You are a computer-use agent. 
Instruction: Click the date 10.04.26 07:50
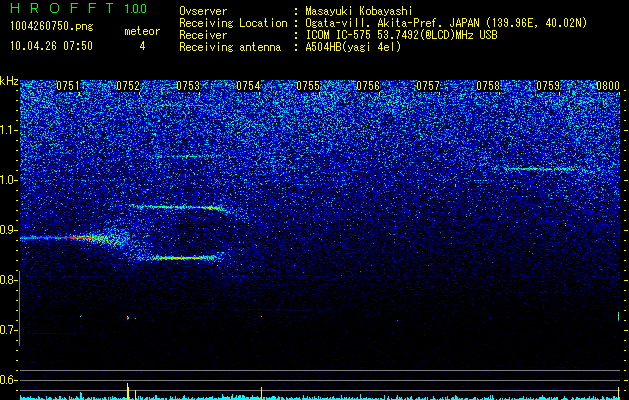51,46
